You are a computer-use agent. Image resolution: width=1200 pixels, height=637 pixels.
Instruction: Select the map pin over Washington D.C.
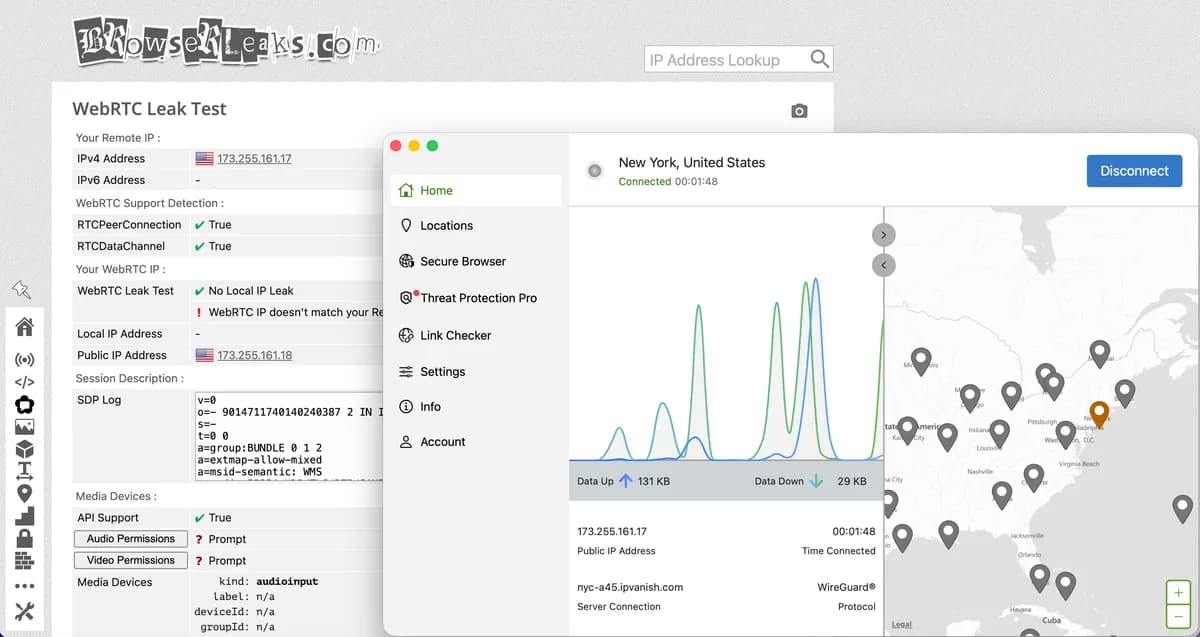click(x=1066, y=434)
